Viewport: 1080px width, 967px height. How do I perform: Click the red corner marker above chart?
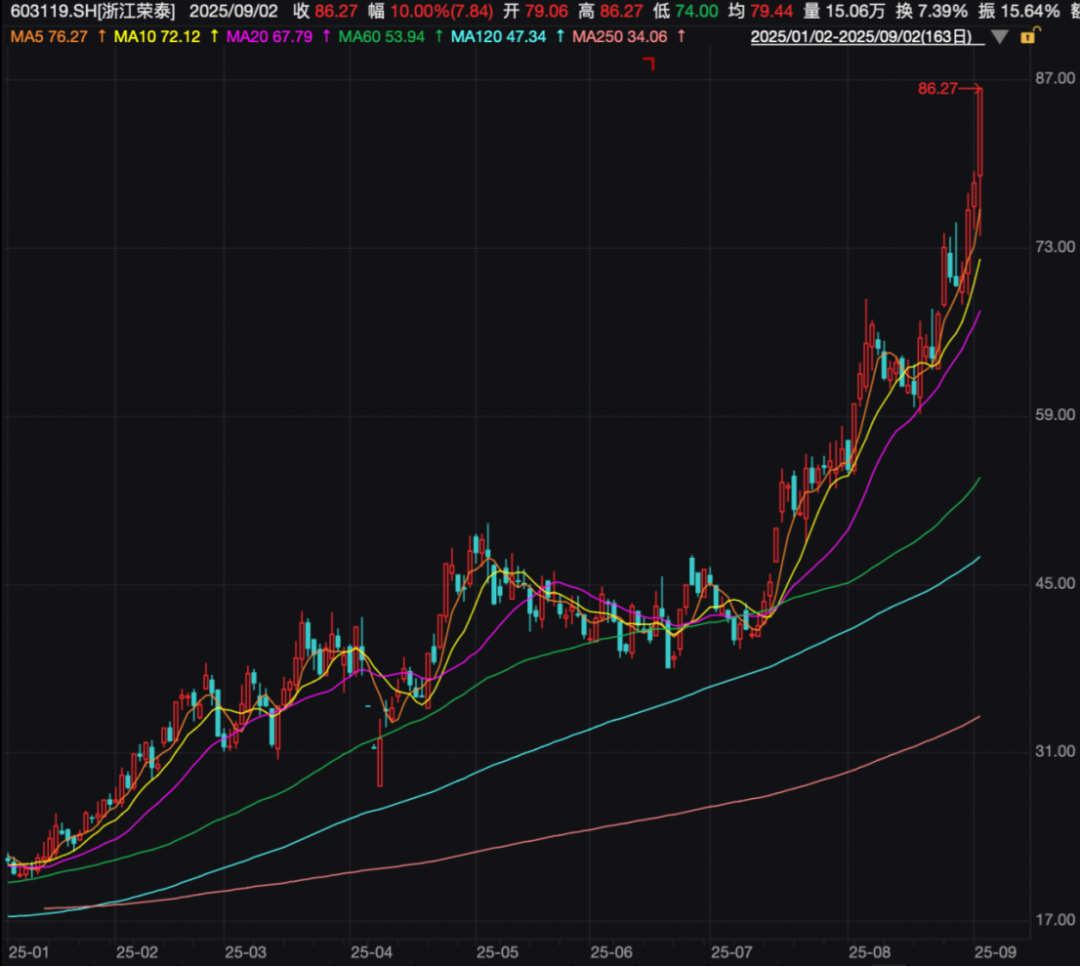pos(649,64)
